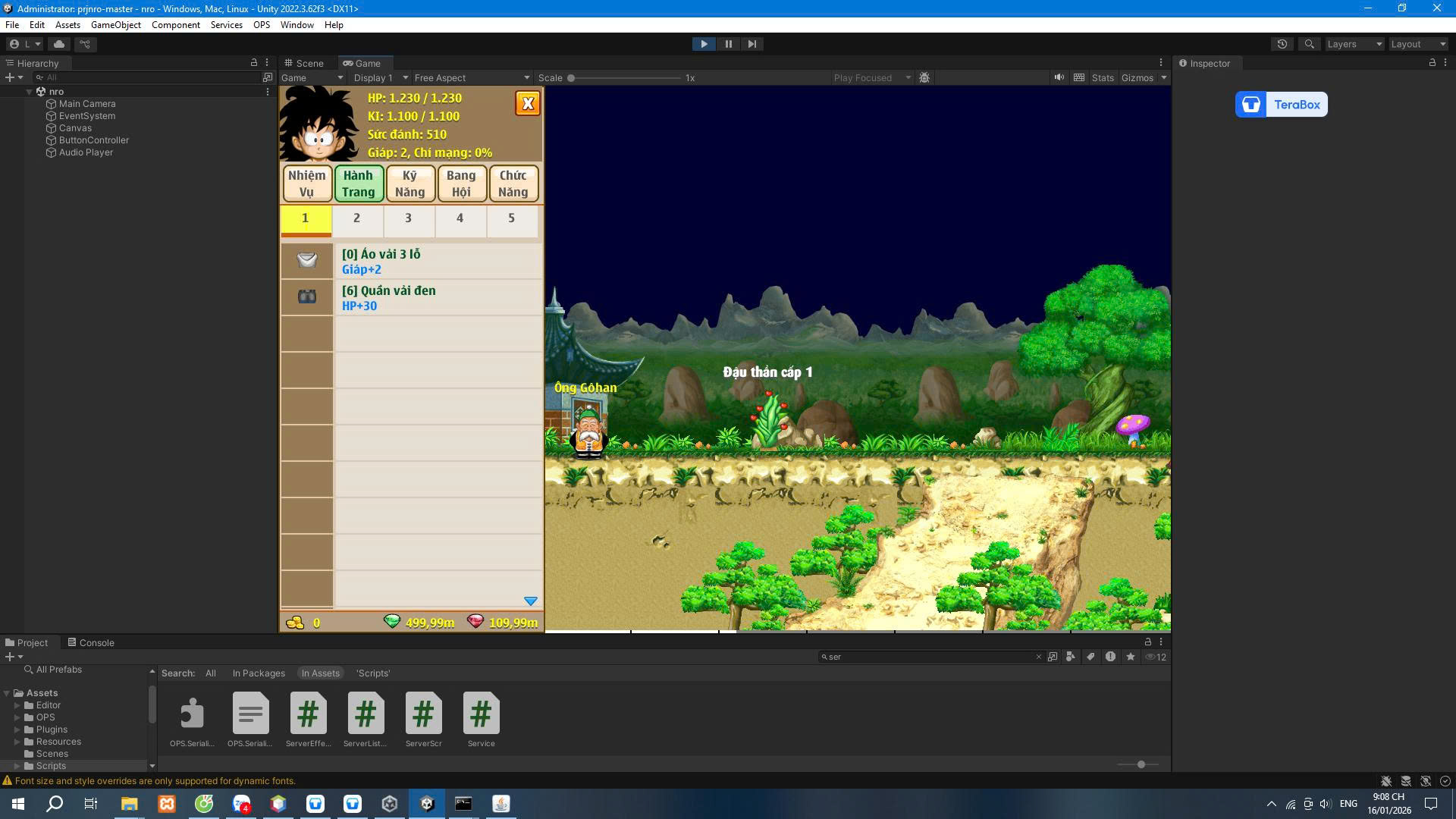Click the Kỹ Năng button in-game
The image size is (1456, 819).
(409, 184)
